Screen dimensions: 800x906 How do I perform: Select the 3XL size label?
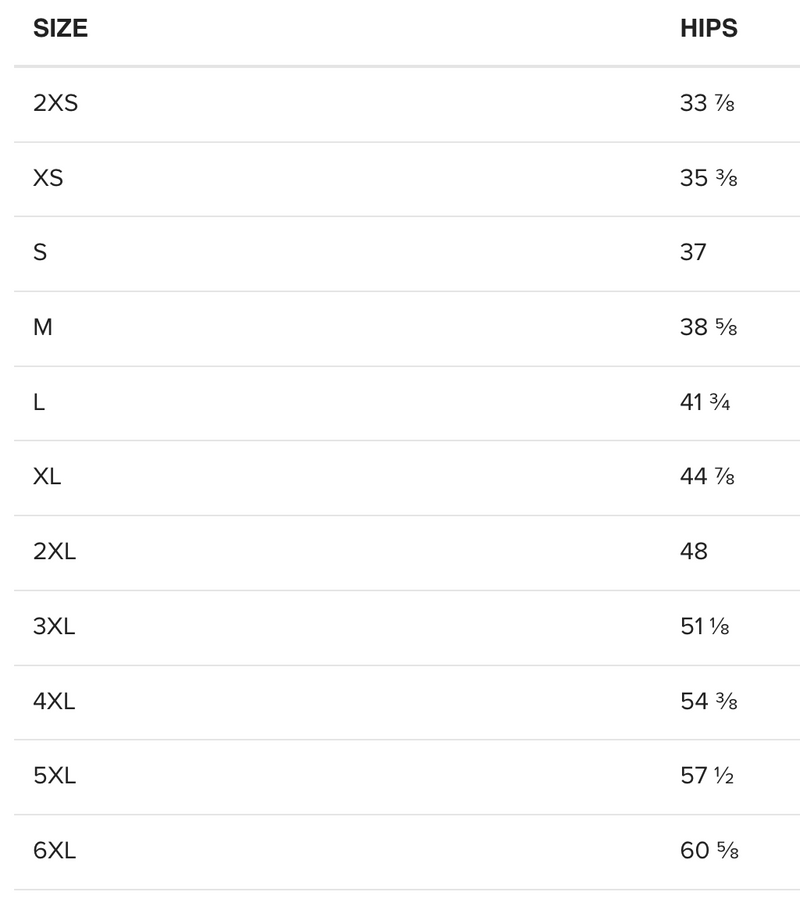[x=54, y=627]
